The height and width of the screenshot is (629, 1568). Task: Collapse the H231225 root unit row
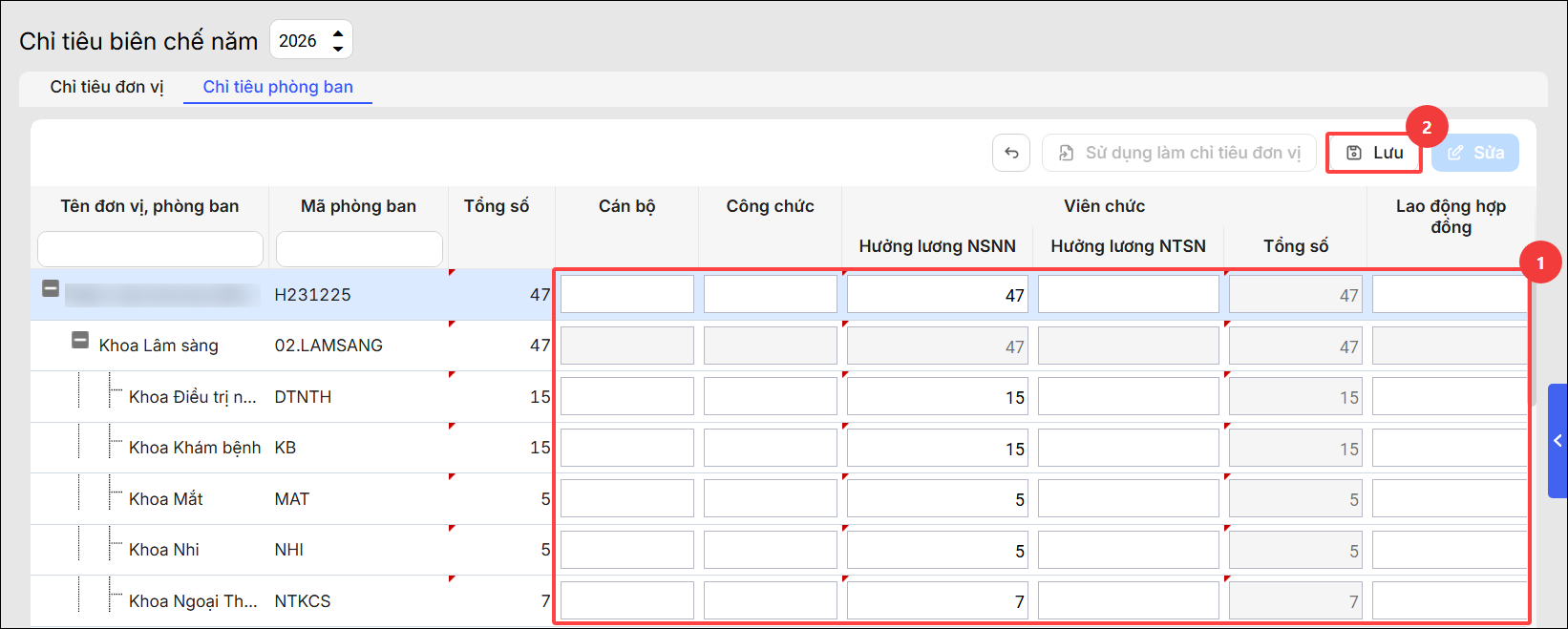(x=51, y=288)
